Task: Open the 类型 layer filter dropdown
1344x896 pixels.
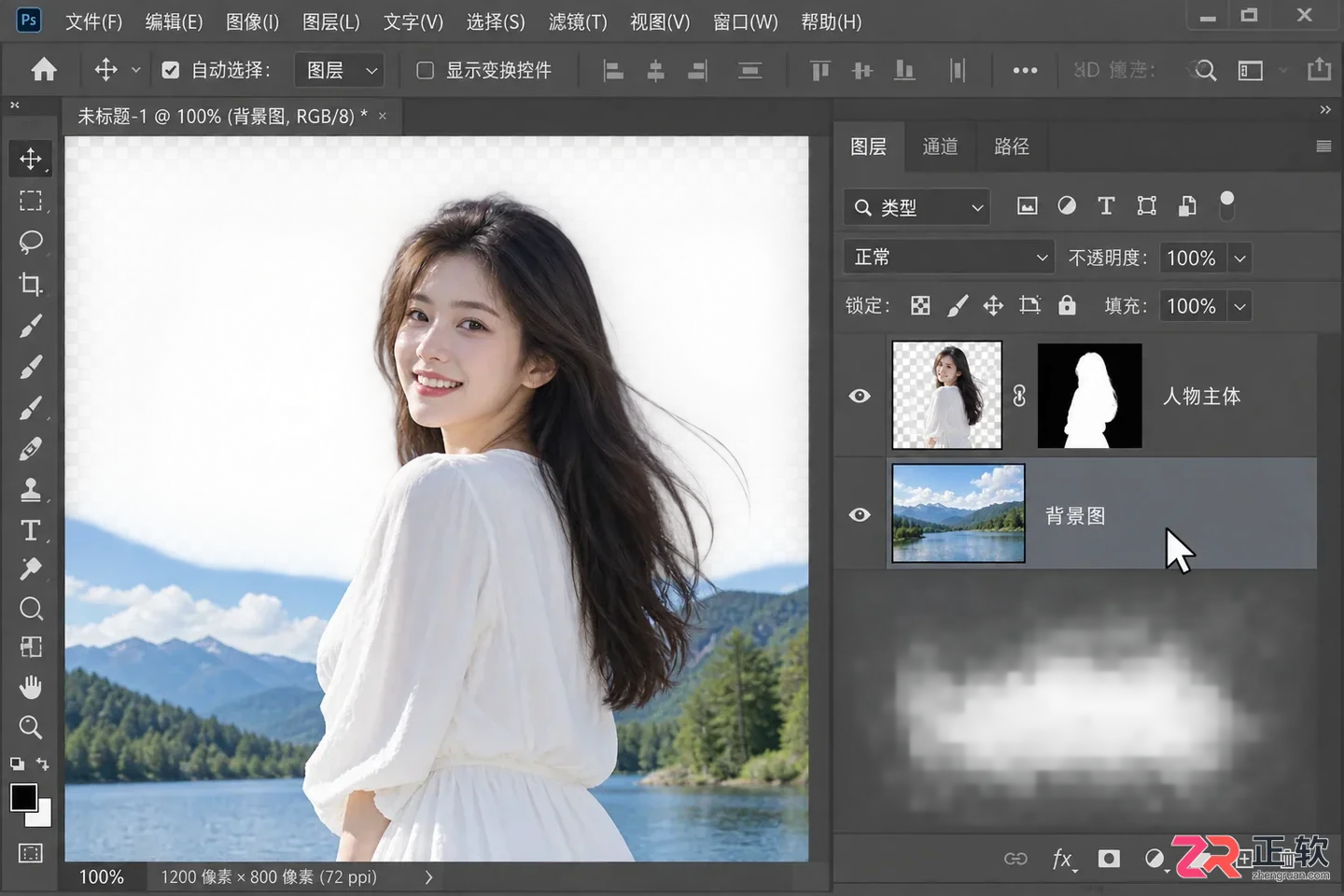Action: click(x=917, y=207)
